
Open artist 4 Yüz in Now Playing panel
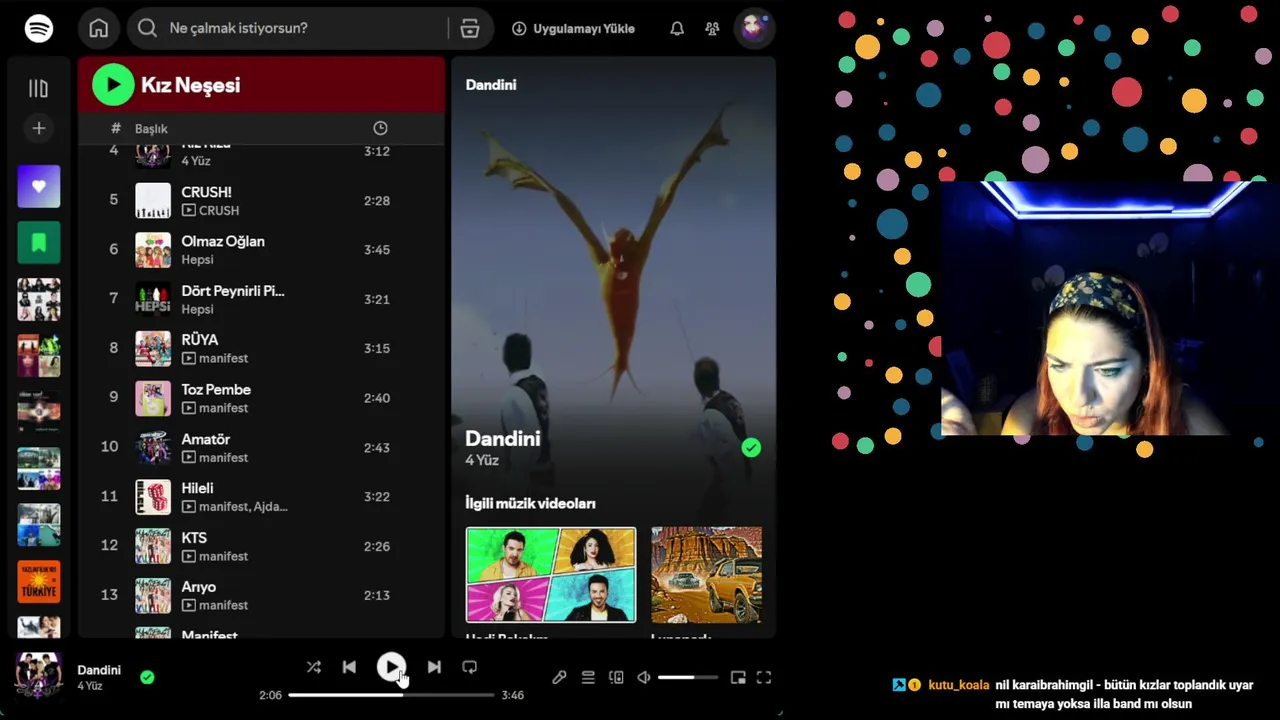pyautogui.click(x=482, y=460)
